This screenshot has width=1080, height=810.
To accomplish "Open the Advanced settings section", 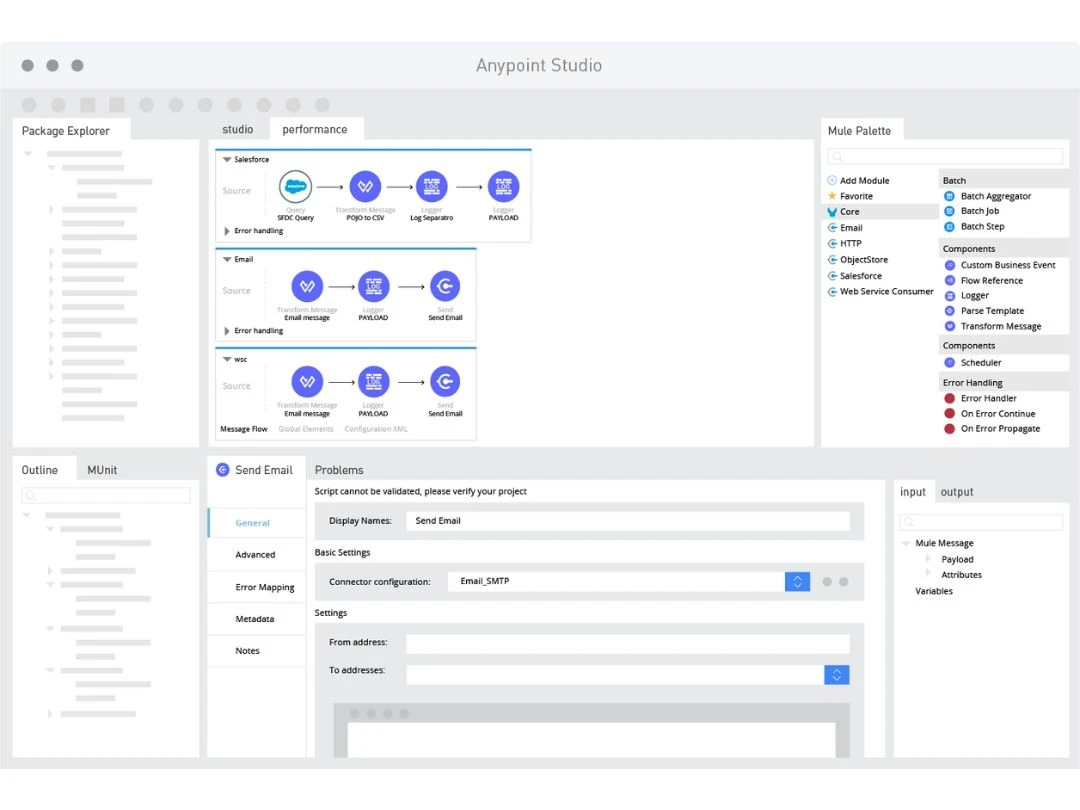I will 255,555.
